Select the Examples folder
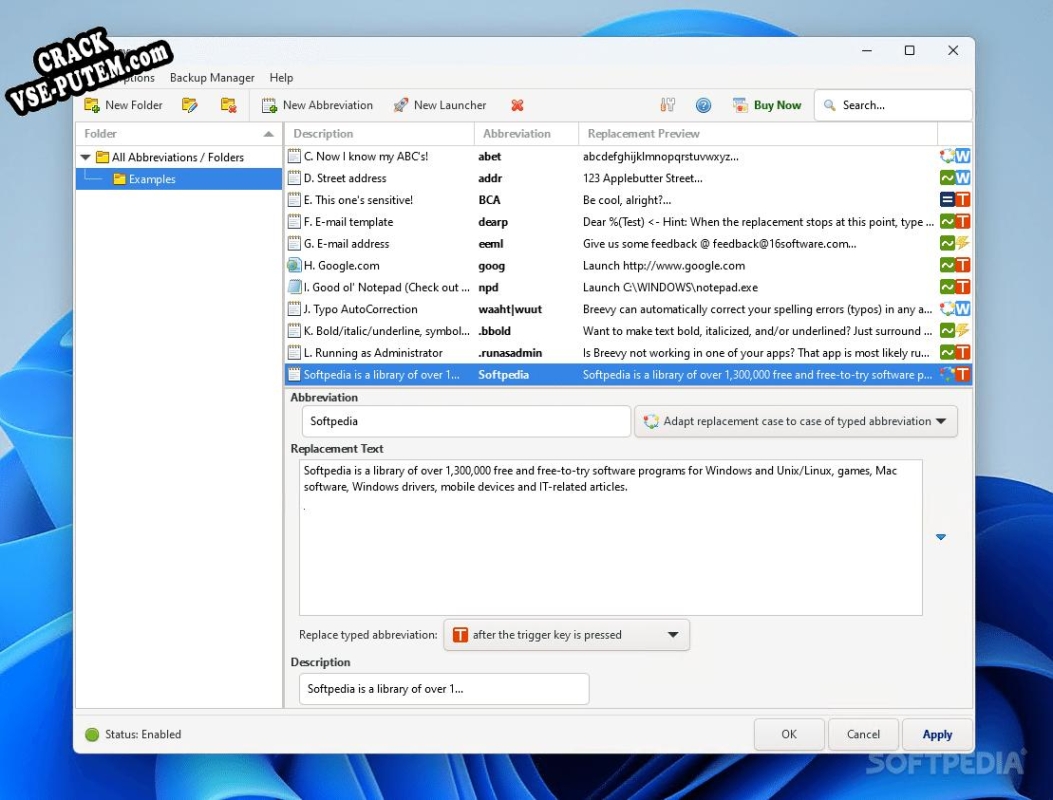The width and height of the screenshot is (1053, 800). click(x=152, y=179)
